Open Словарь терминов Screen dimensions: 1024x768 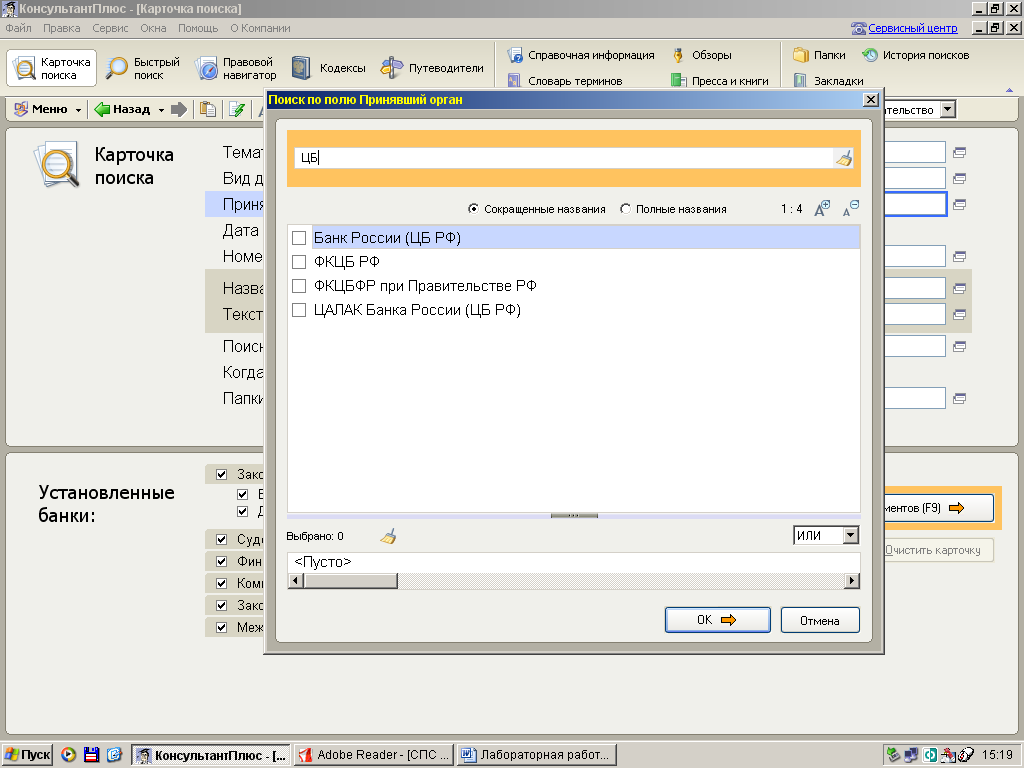coord(566,81)
